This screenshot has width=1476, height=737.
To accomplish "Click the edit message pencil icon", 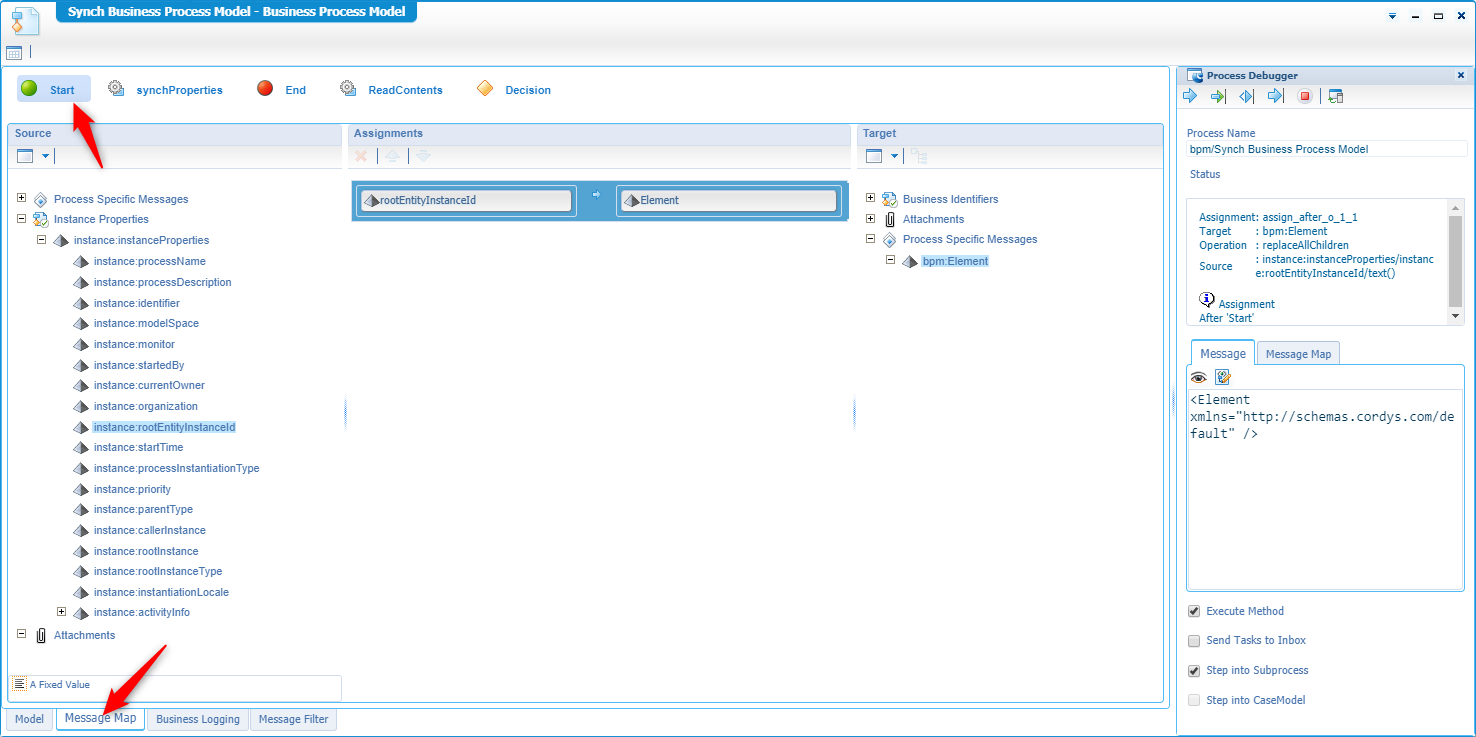I will coord(1222,377).
